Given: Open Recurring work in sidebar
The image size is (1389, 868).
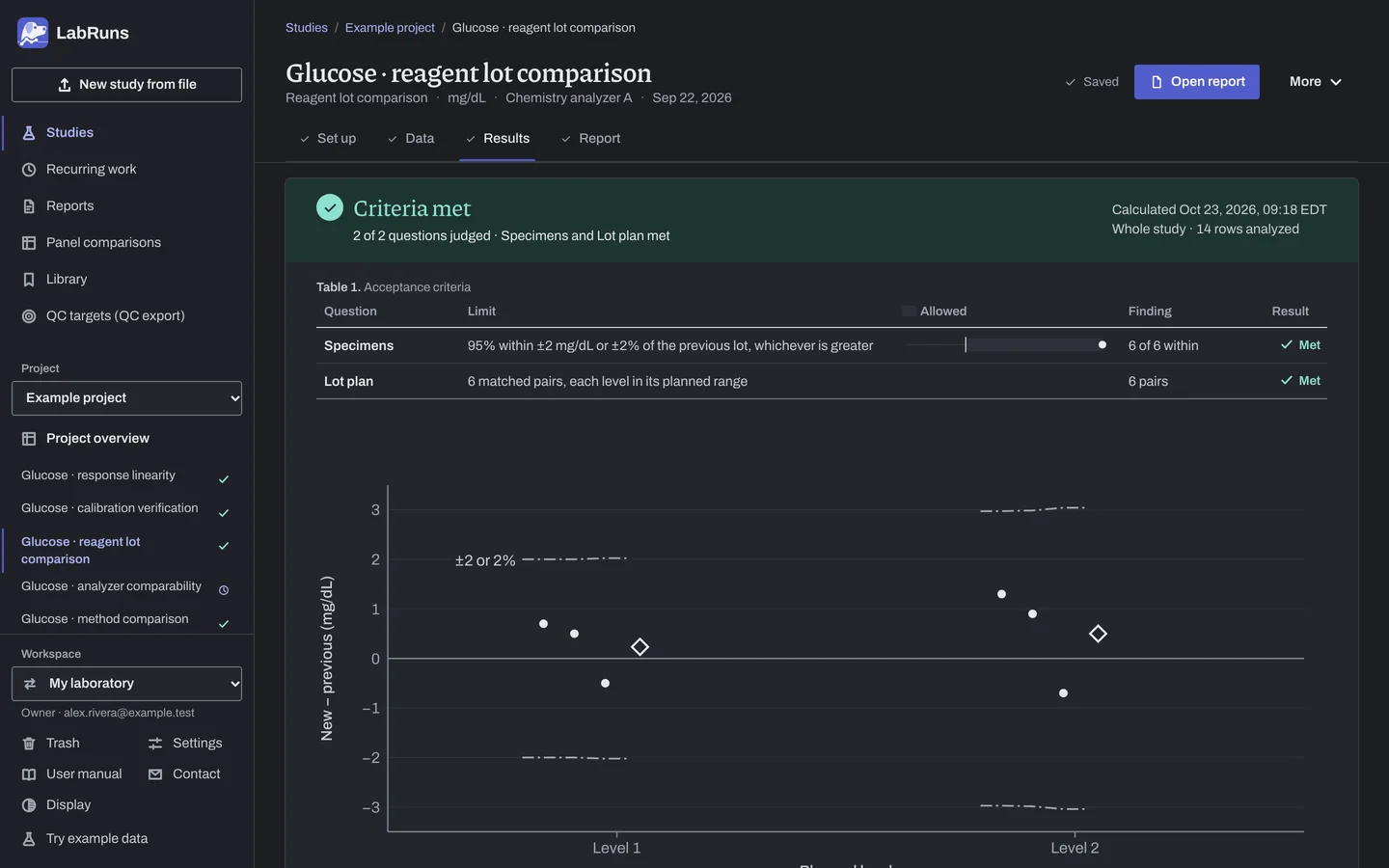Looking at the screenshot, I should (127, 170).
